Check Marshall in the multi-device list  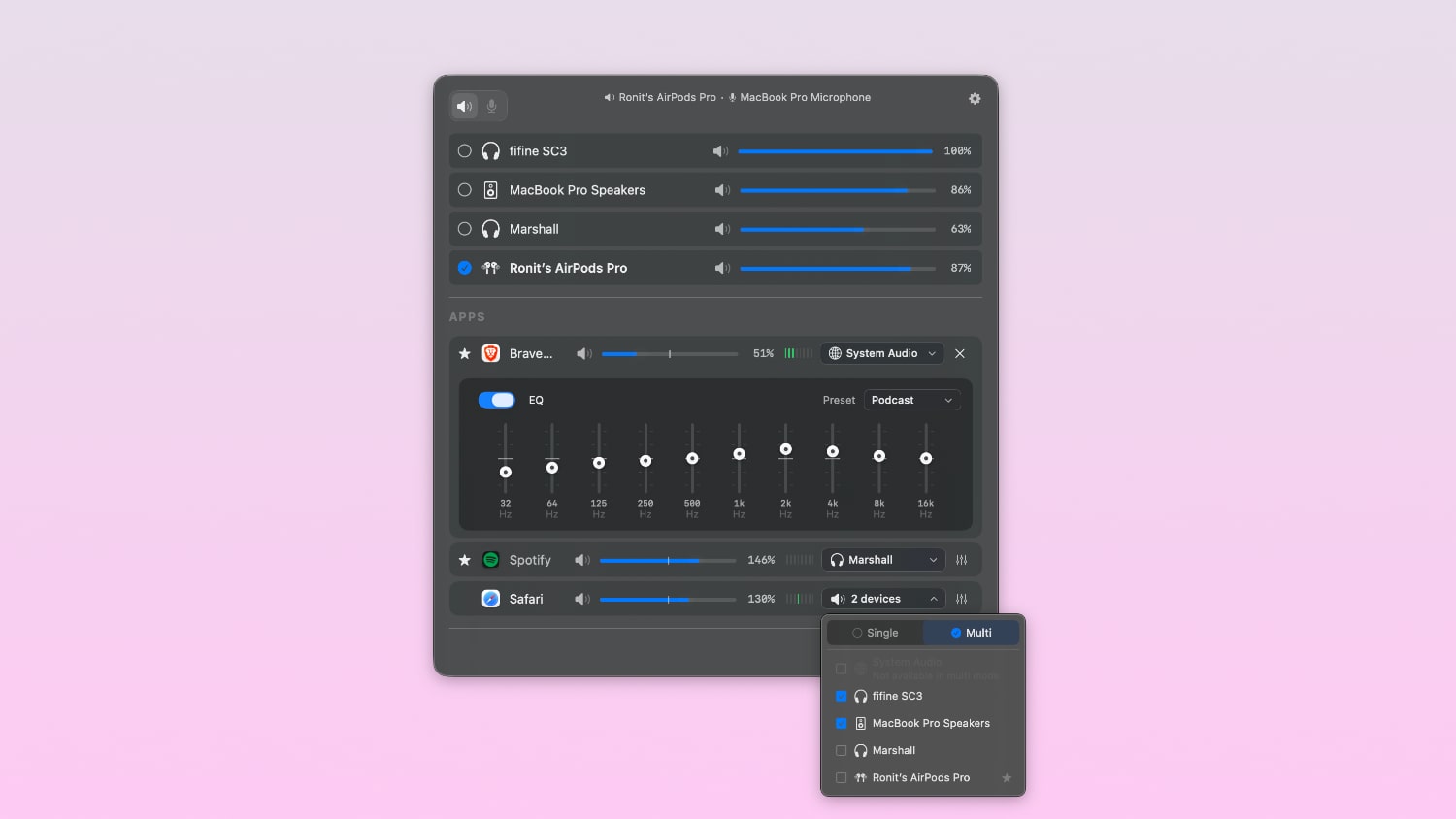842,750
